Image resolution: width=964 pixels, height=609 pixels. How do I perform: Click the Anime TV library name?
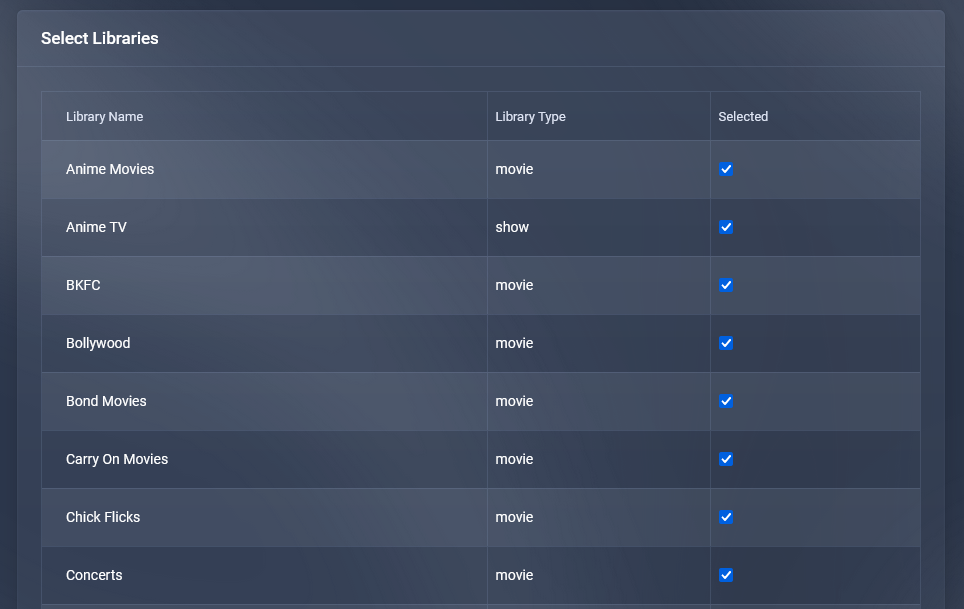coord(96,227)
